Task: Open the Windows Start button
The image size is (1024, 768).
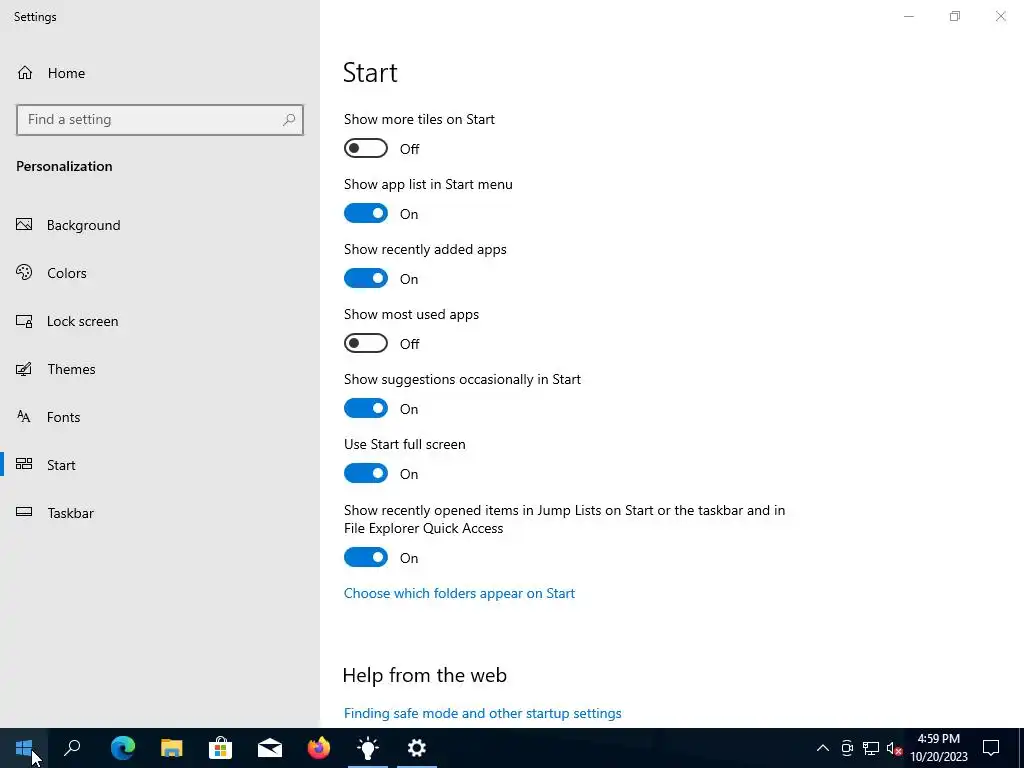Action: click(x=24, y=748)
